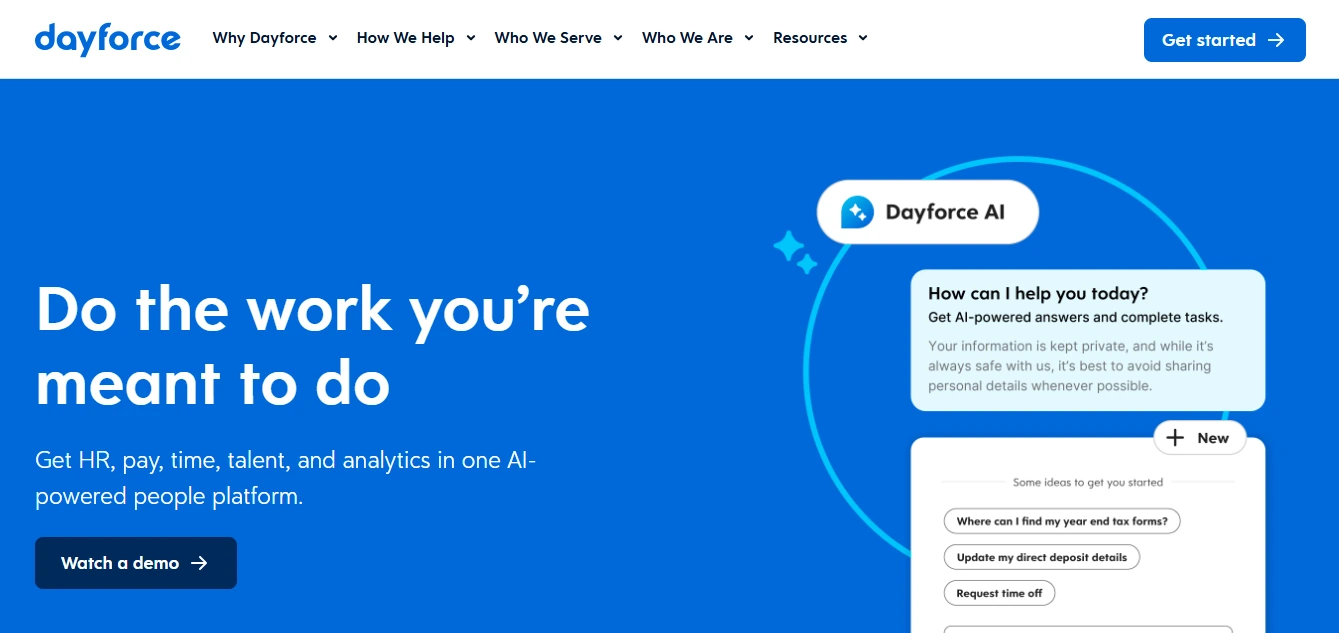Click 'Some ideas to get you started' text
Screen dimensions: 1339x633
coord(1088,482)
